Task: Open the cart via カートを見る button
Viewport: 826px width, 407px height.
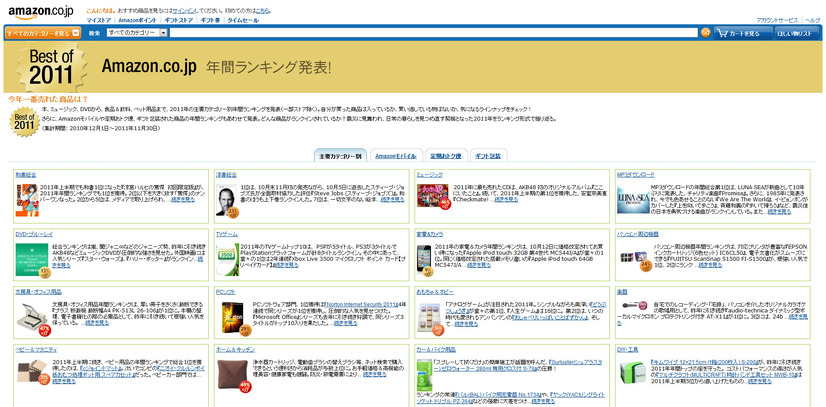Action: [743, 33]
